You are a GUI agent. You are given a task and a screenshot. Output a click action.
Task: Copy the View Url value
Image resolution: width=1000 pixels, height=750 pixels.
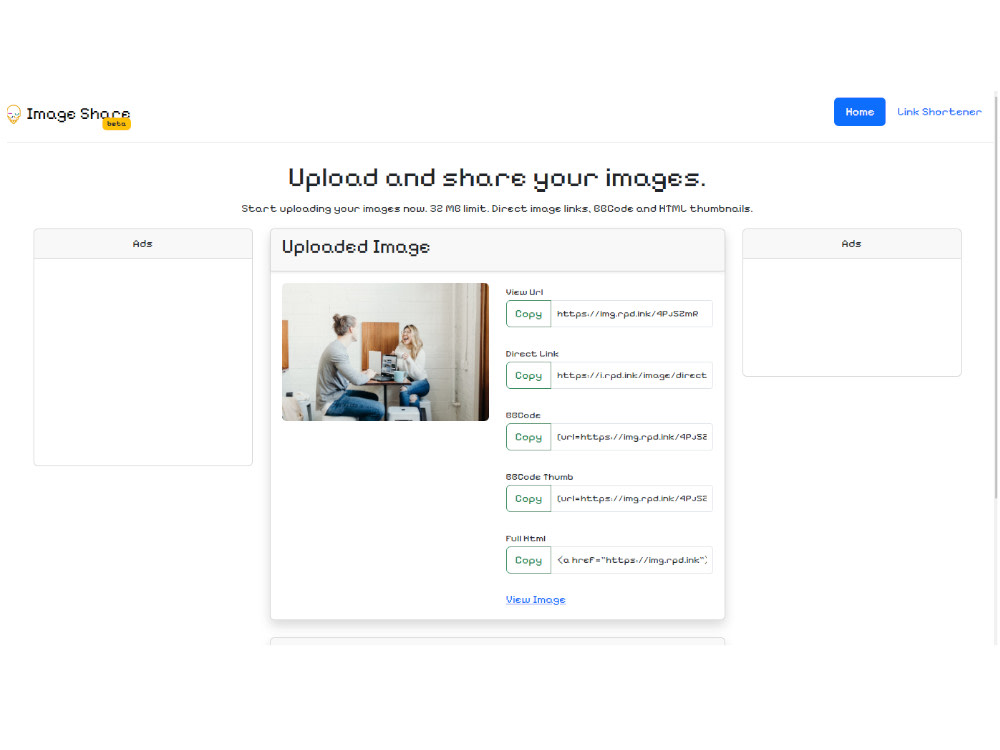coord(528,314)
